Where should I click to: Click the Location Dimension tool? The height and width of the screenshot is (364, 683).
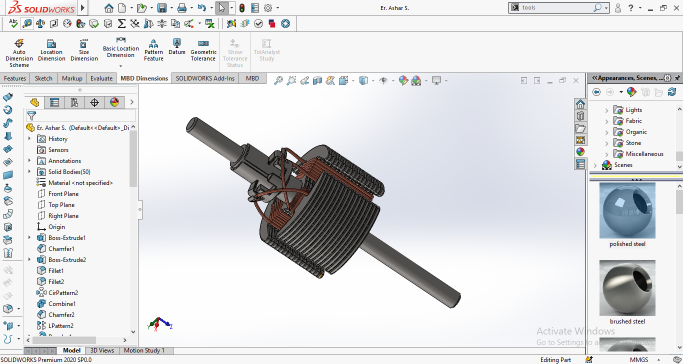point(51,51)
